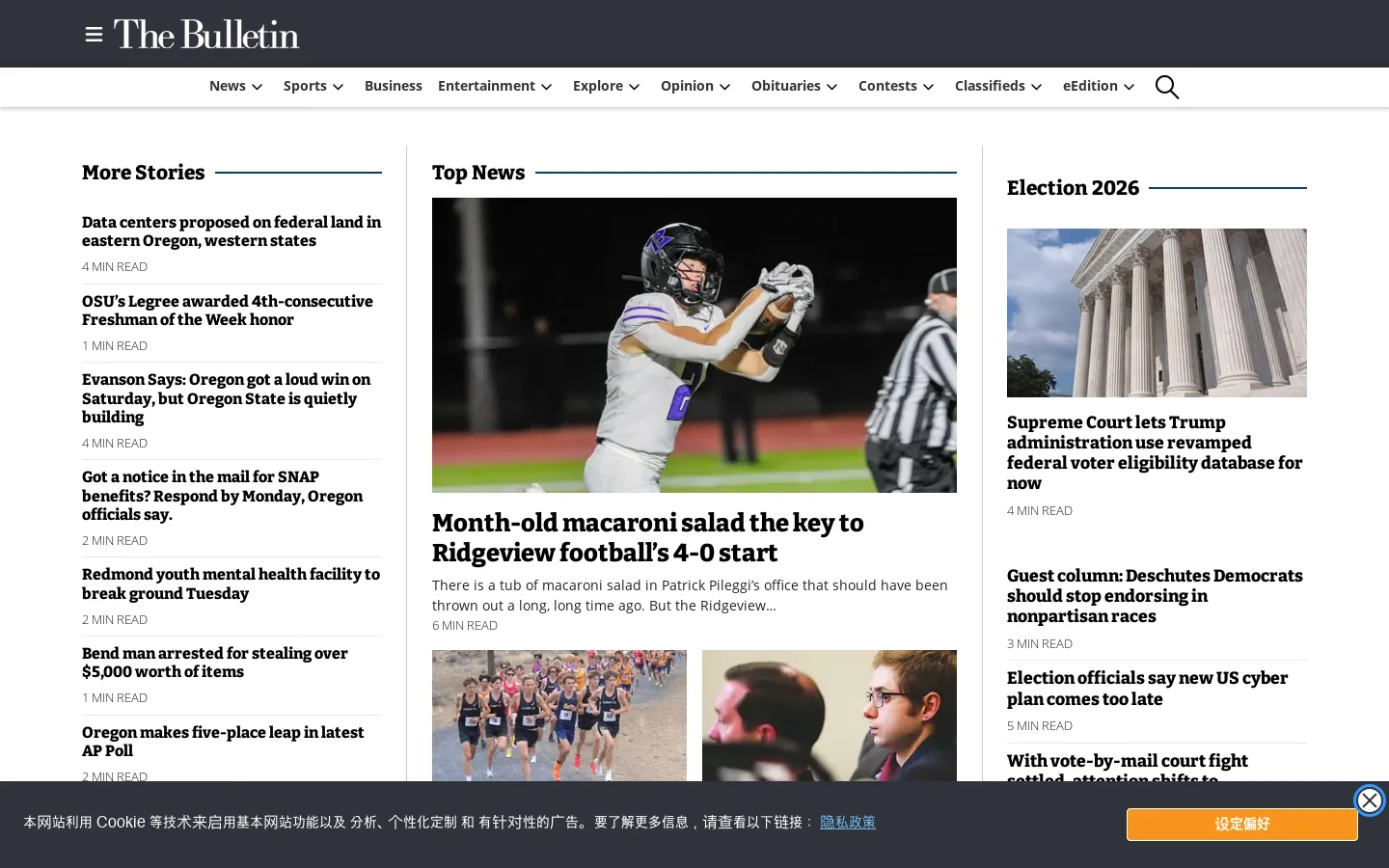Open Election officials US cyber plan story
The width and height of the screenshot is (1389, 868).
tap(1148, 689)
